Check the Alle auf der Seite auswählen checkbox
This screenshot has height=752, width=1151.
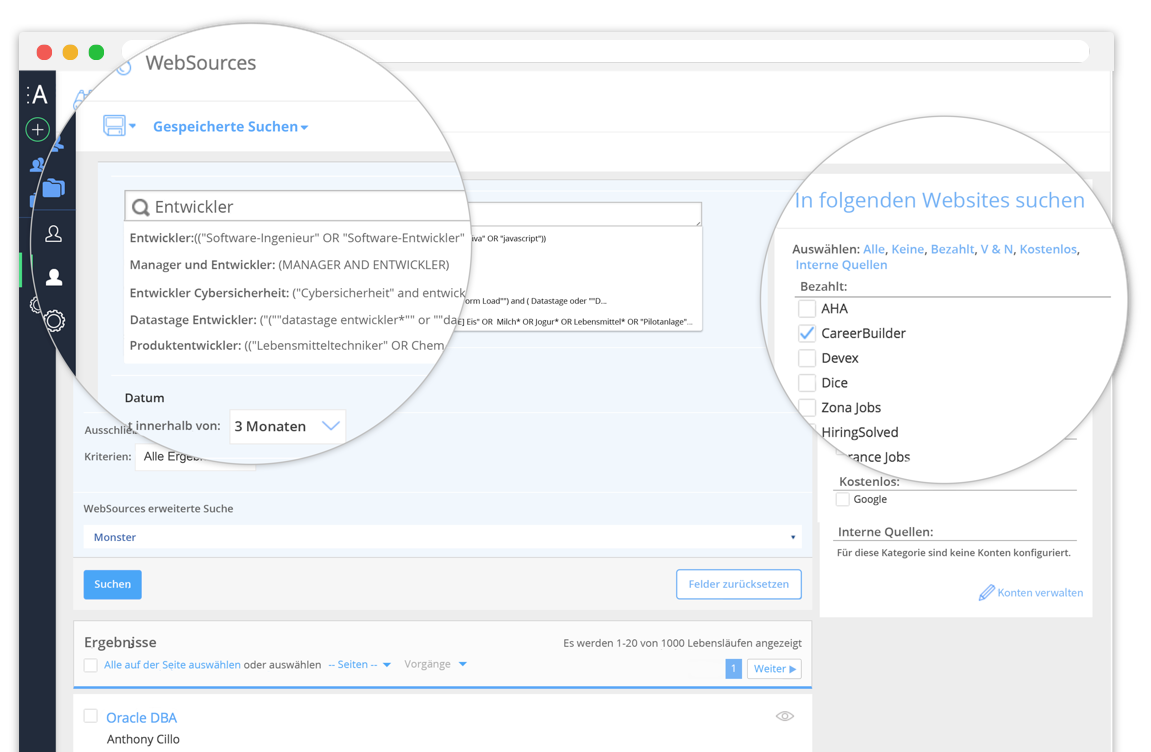(x=90, y=665)
